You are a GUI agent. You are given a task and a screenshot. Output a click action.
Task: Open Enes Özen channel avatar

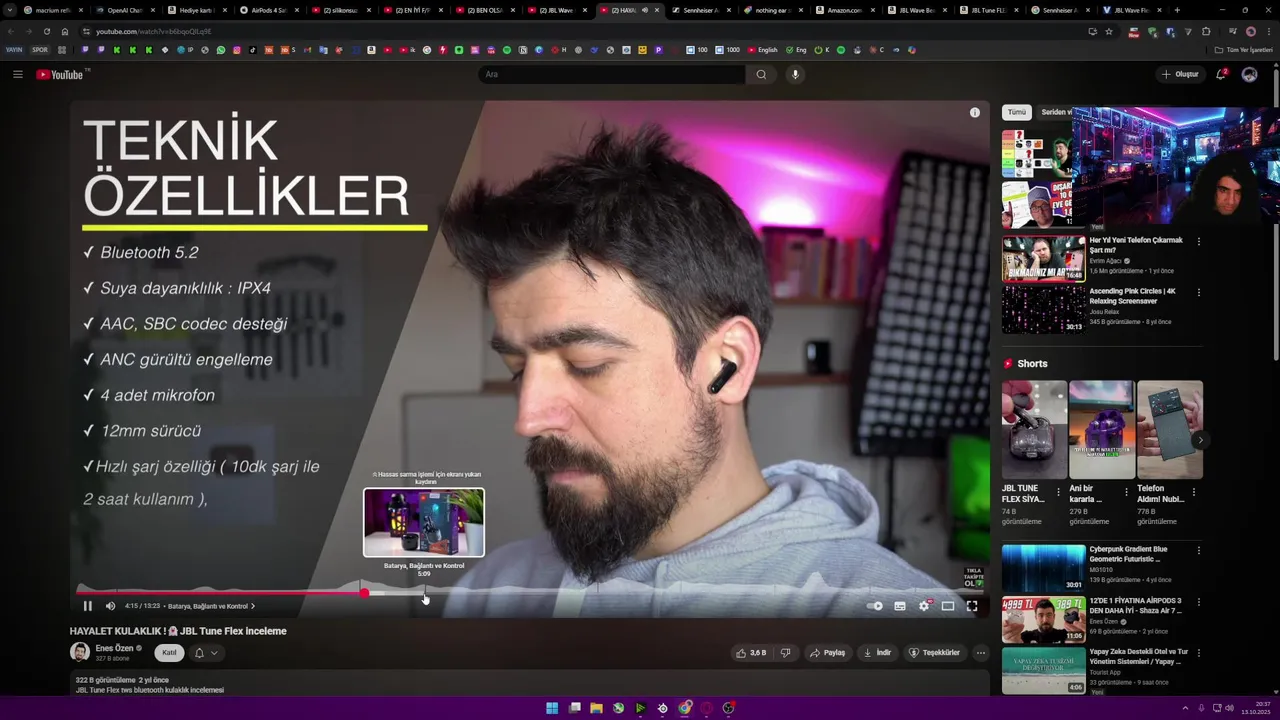80,652
